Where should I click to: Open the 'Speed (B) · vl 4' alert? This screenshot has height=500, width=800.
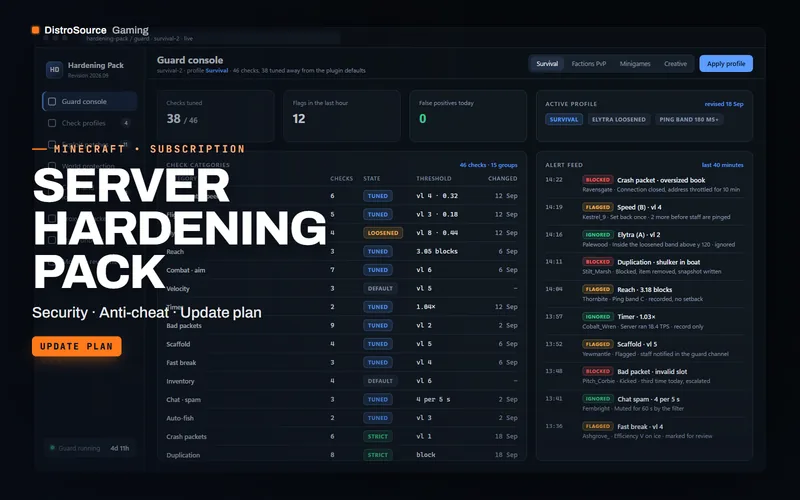644,212
